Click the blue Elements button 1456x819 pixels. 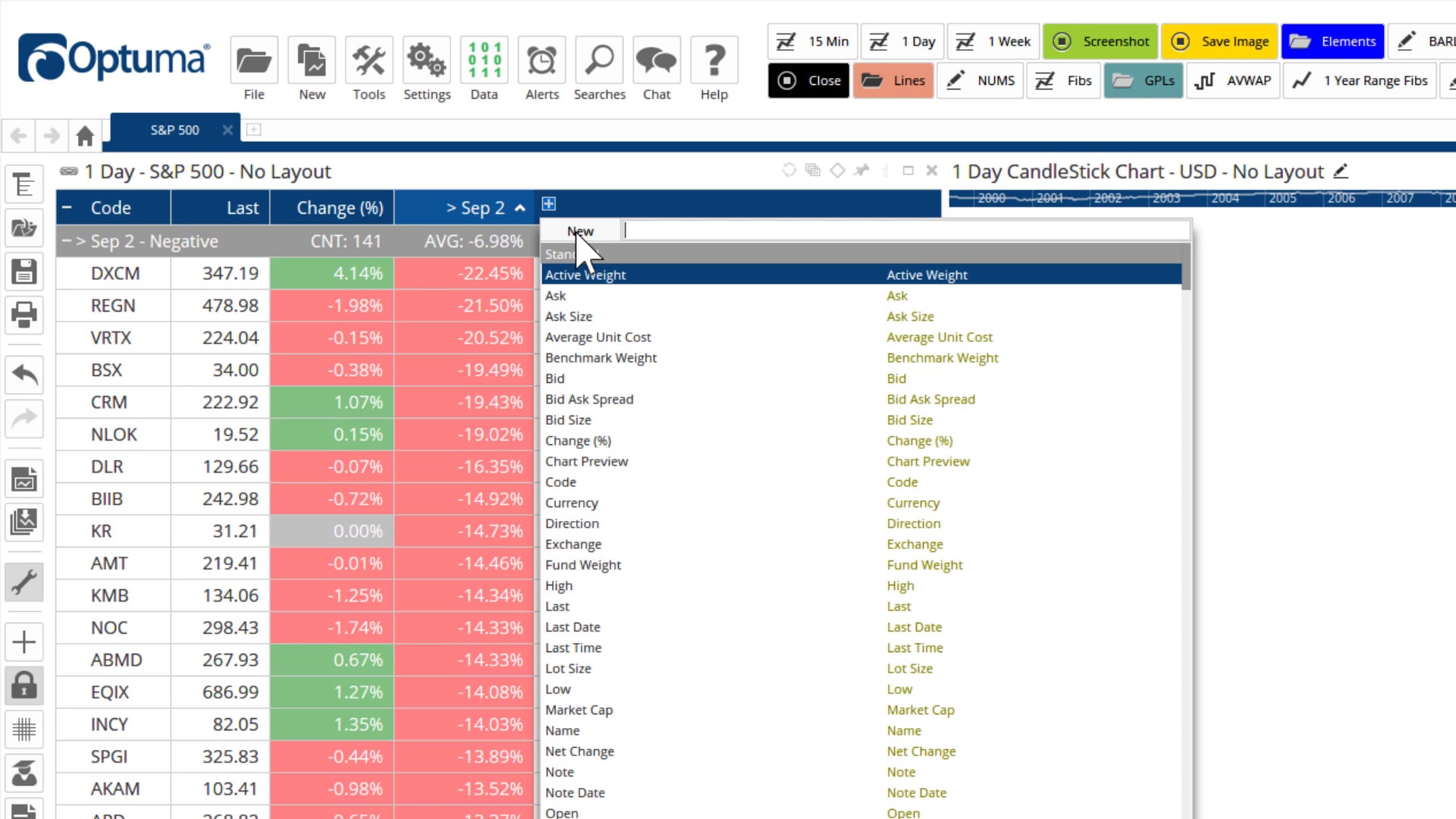point(1333,41)
